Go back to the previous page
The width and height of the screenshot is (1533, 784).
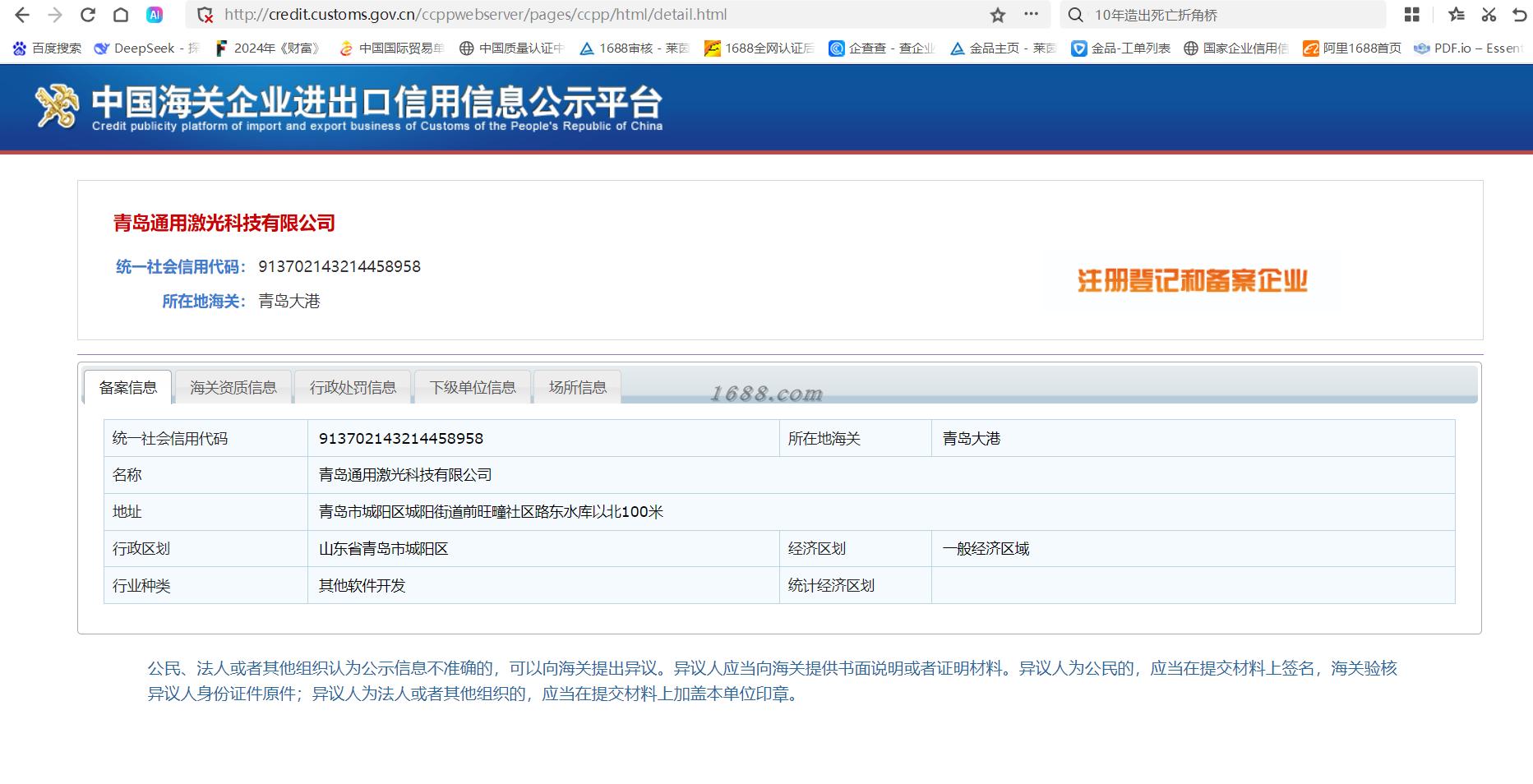point(22,15)
